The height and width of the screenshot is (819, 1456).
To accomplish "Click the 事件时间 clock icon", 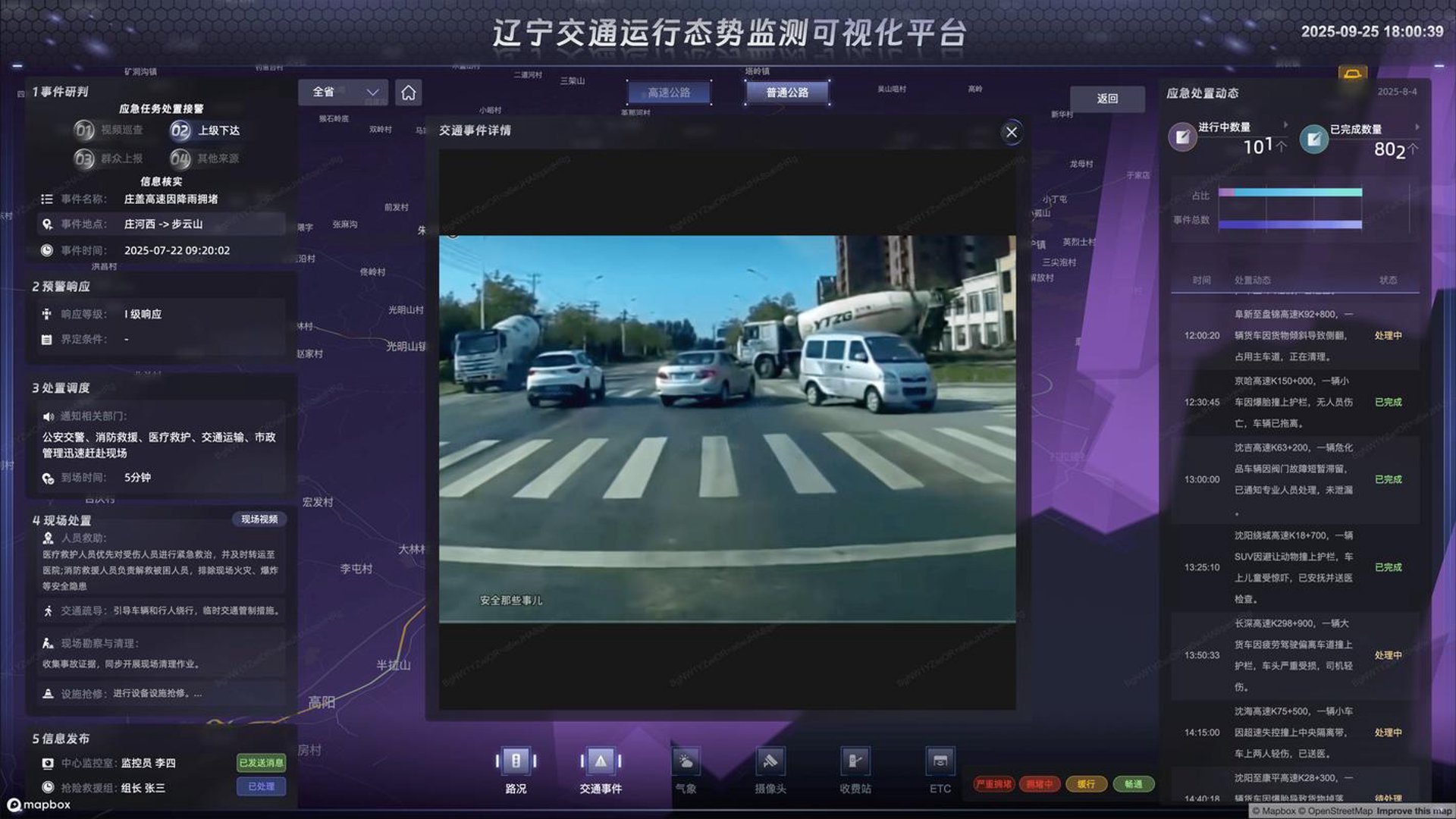I will click(x=46, y=250).
